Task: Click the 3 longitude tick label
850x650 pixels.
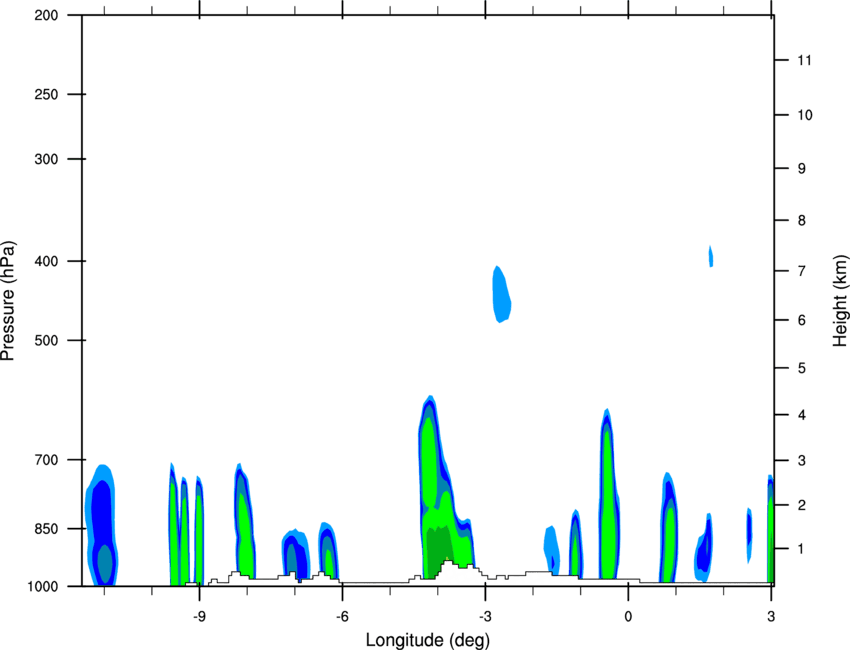Action: [771, 617]
